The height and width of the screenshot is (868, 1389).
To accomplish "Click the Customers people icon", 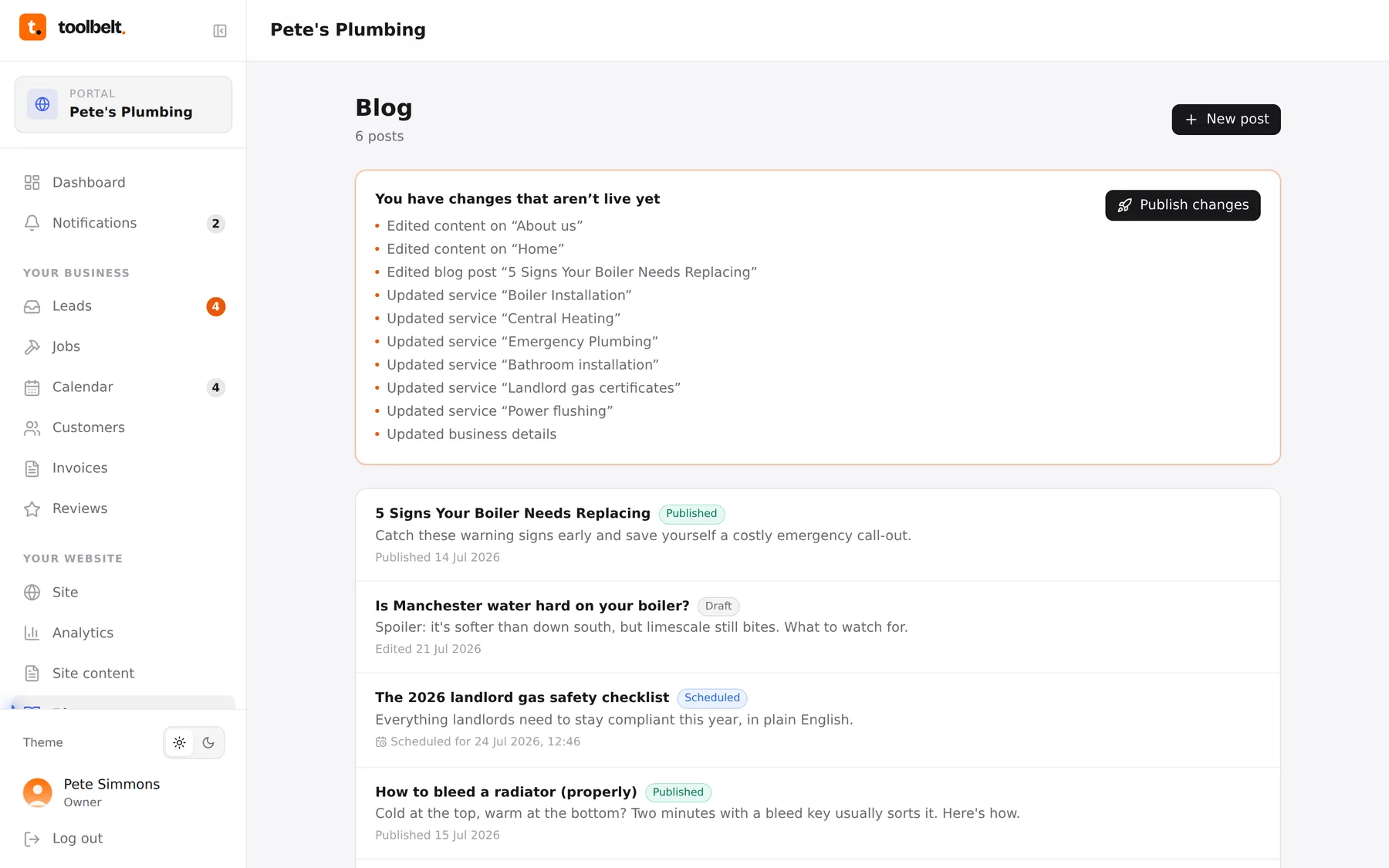I will pos(32,428).
